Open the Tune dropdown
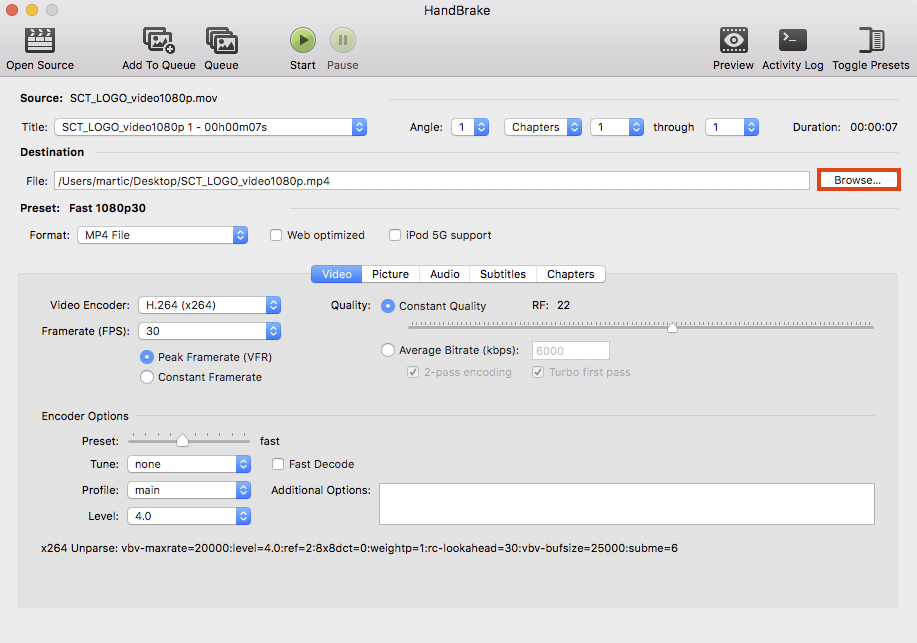917x643 pixels. (189, 464)
